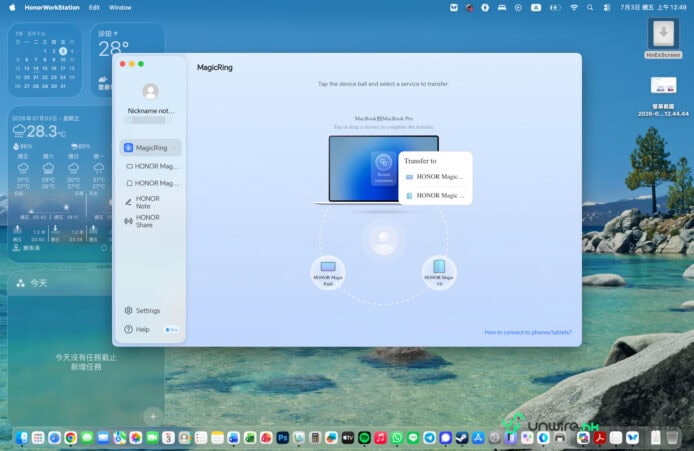Image resolution: width=694 pixels, height=451 pixels.
Task: Open Trash in the Dock
Action: coord(672,438)
